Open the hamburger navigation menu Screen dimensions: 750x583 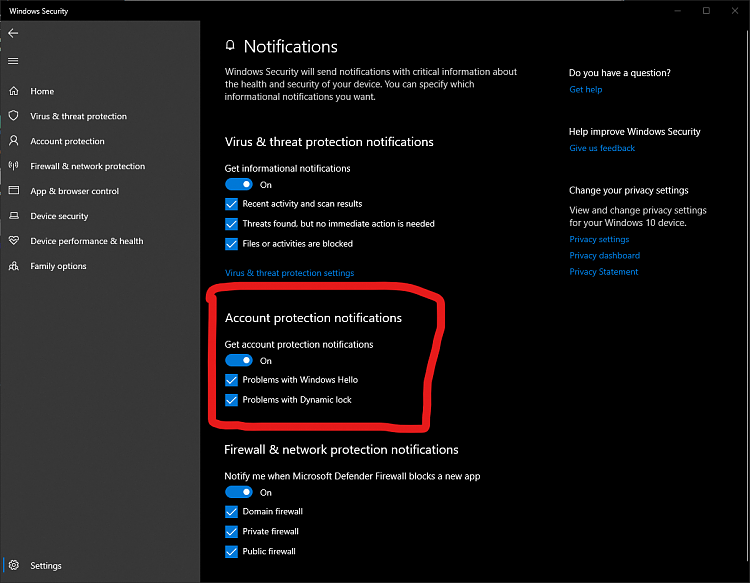(x=13, y=61)
